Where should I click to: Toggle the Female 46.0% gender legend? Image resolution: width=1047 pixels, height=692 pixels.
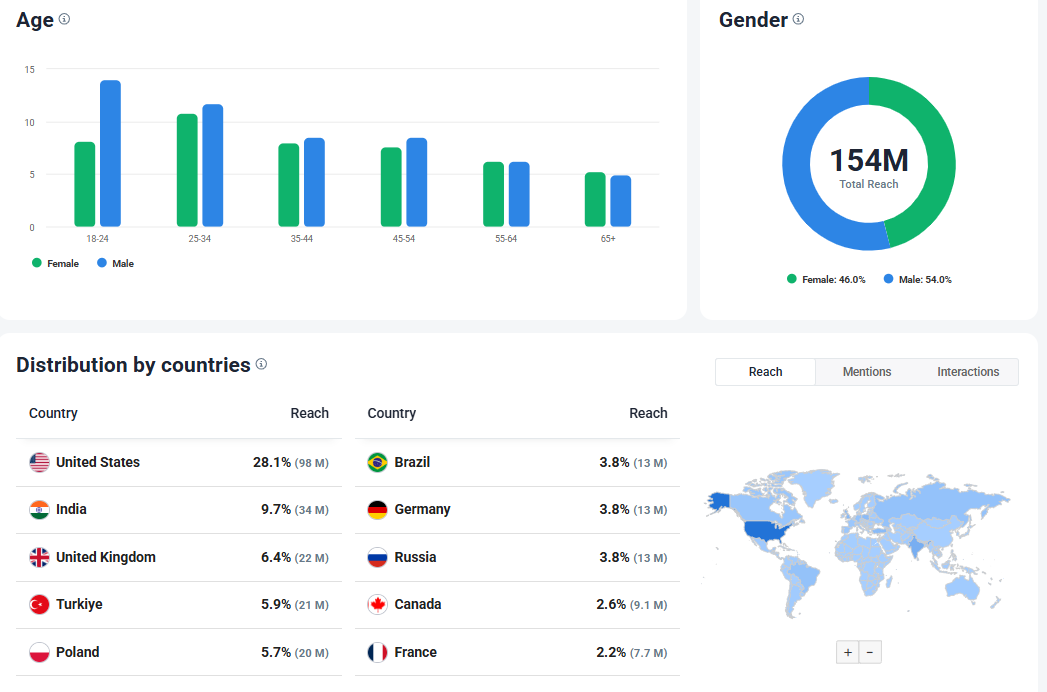[x=823, y=279]
